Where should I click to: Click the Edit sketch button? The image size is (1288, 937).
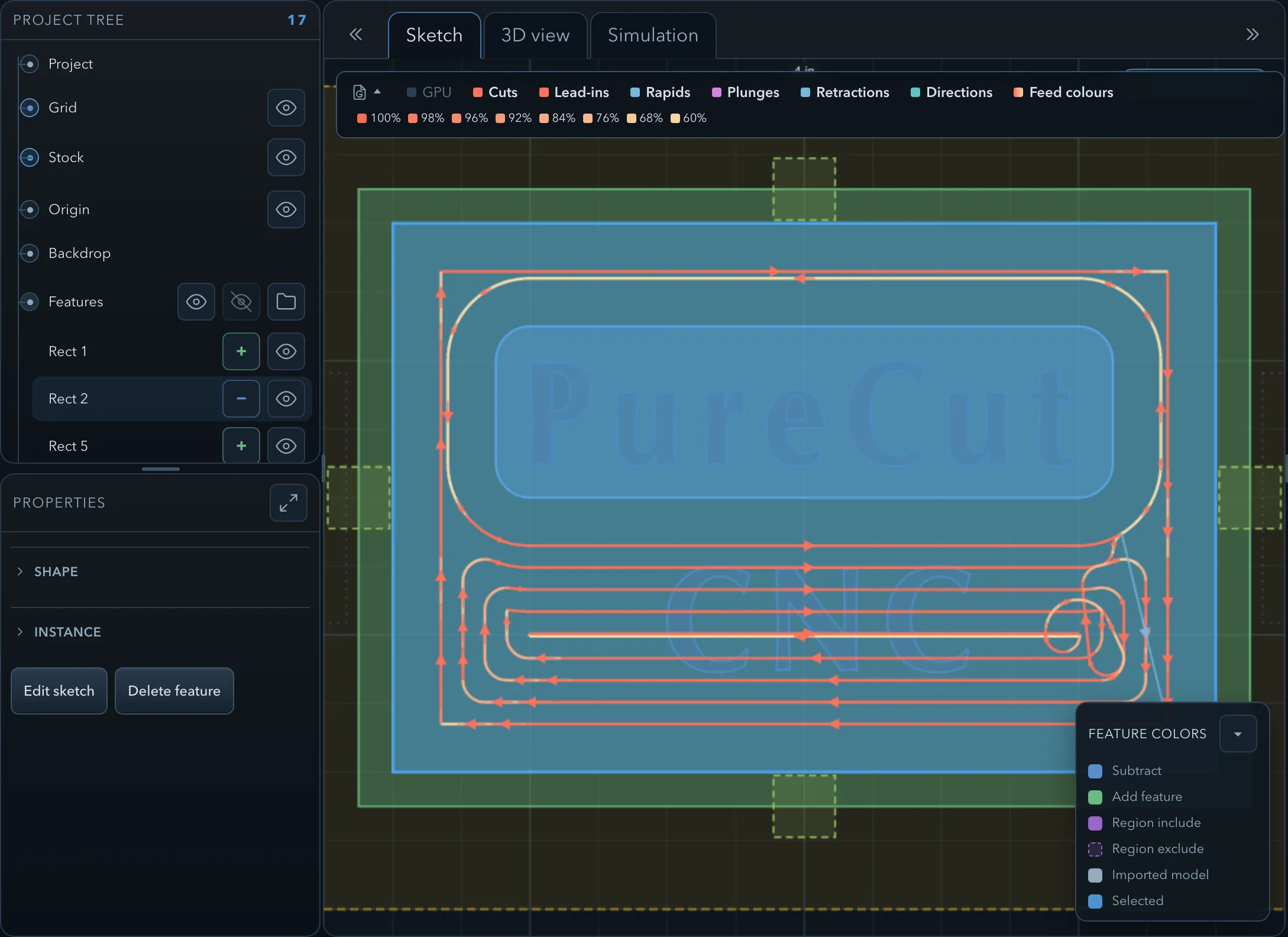(59, 691)
